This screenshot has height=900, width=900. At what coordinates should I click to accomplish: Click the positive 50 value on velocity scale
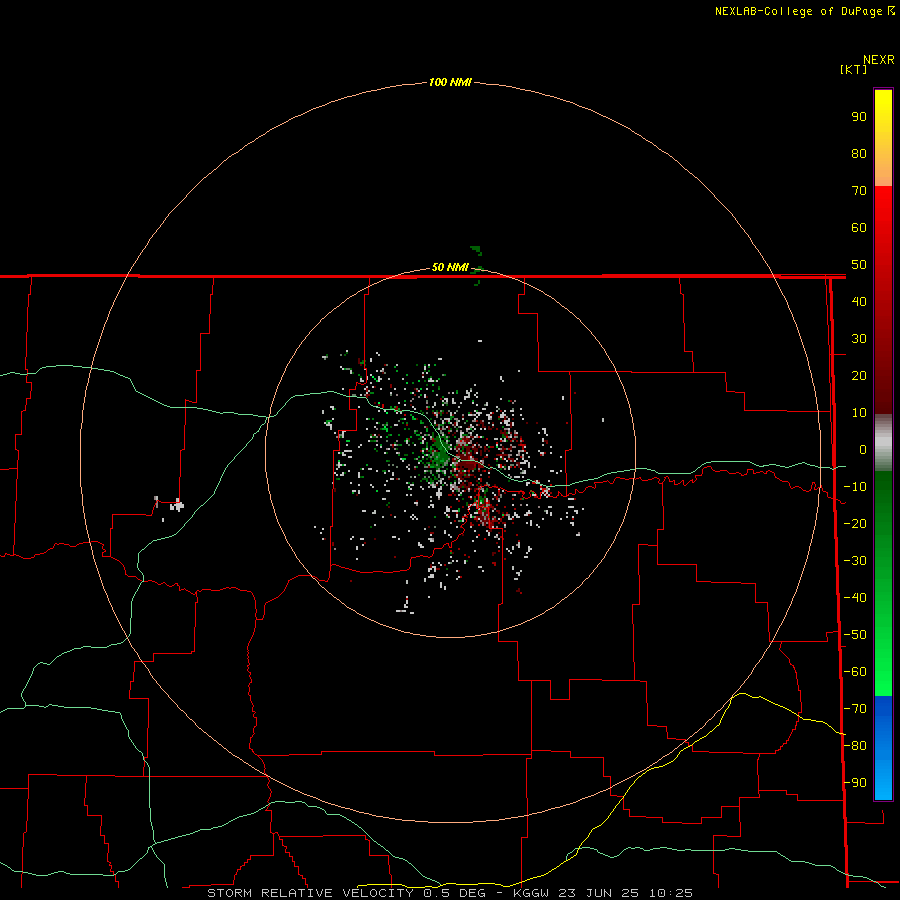[x=859, y=265]
